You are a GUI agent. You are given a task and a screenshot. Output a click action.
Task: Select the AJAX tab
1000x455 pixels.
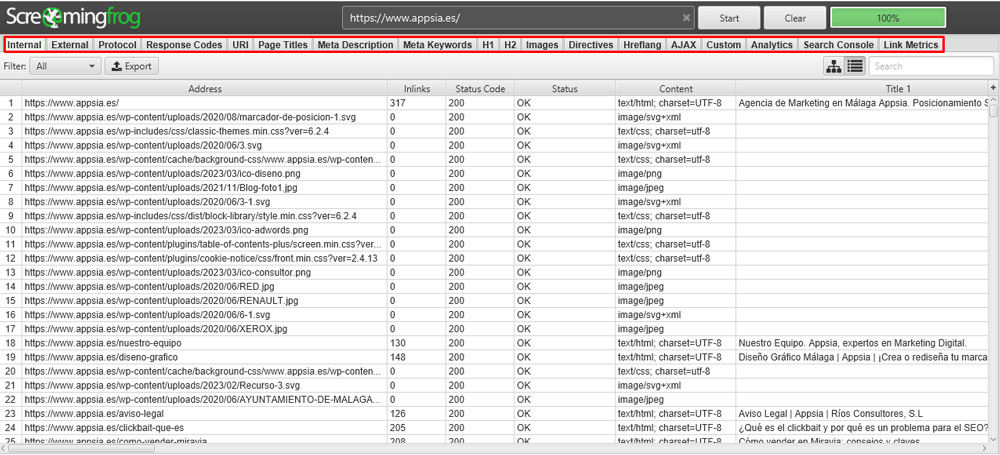684,45
